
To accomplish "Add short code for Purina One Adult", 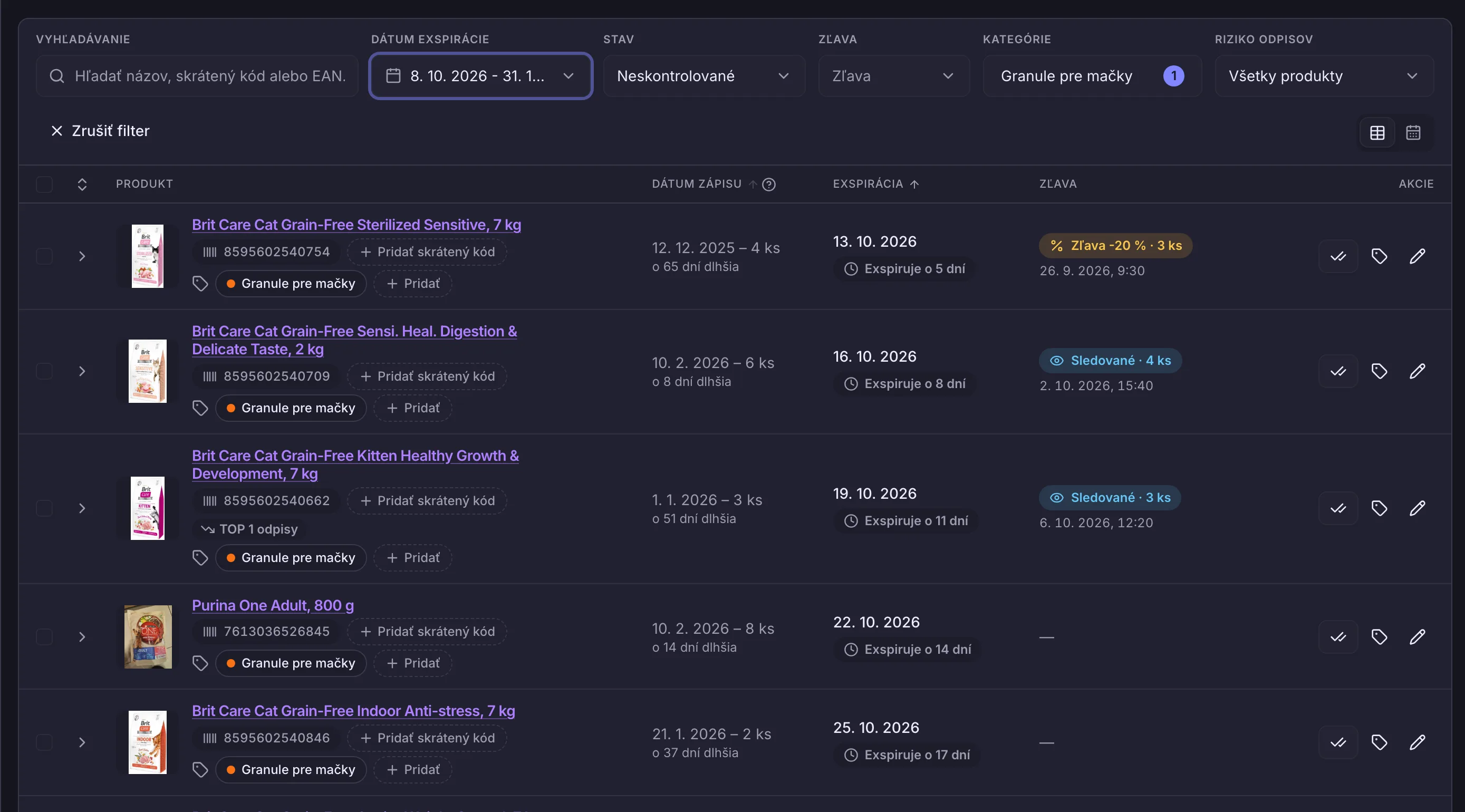I will click(427, 631).
